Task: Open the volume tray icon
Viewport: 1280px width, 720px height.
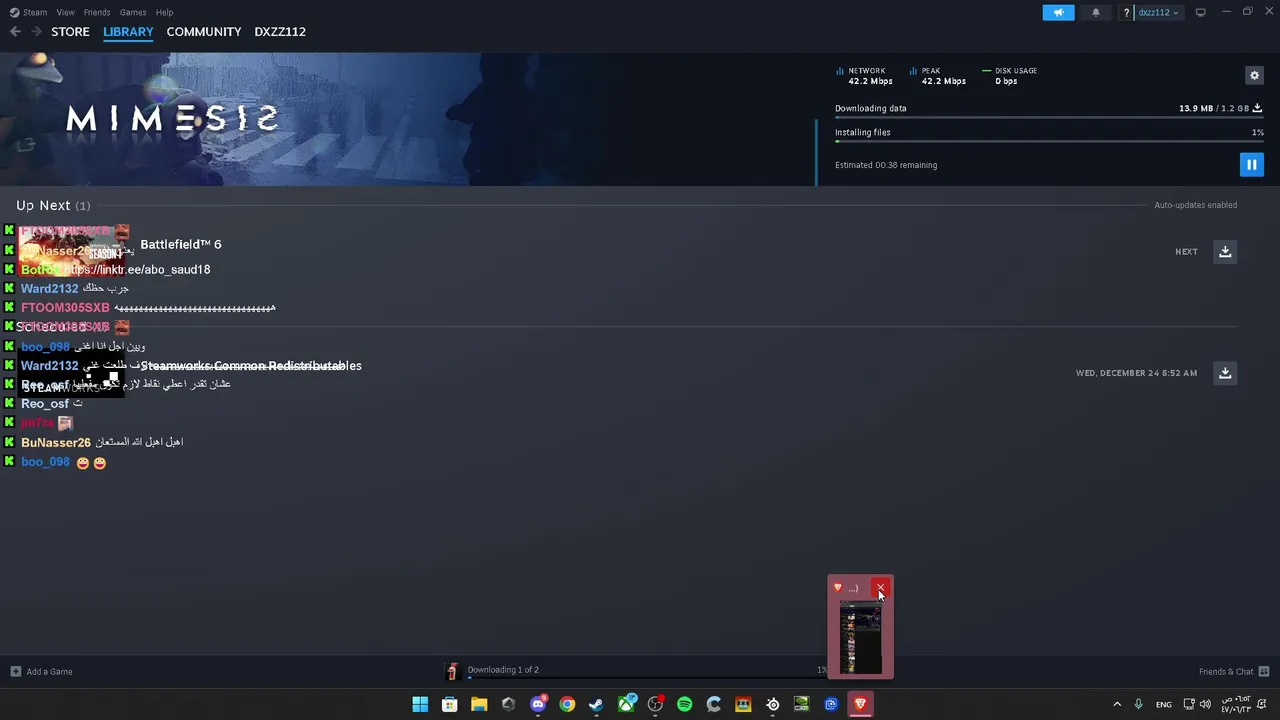Action: click(x=1205, y=704)
